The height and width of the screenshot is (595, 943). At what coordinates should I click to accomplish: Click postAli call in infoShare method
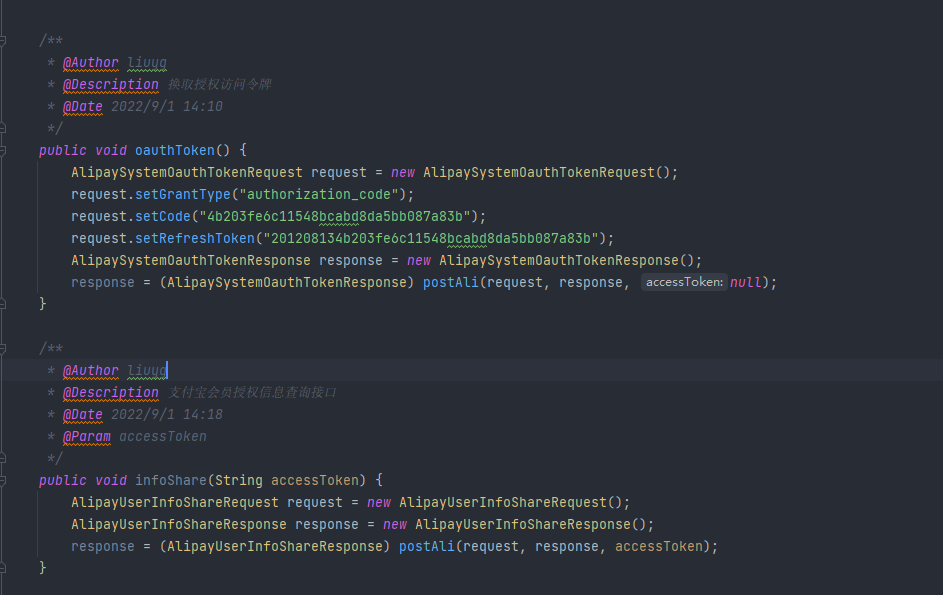[426, 546]
